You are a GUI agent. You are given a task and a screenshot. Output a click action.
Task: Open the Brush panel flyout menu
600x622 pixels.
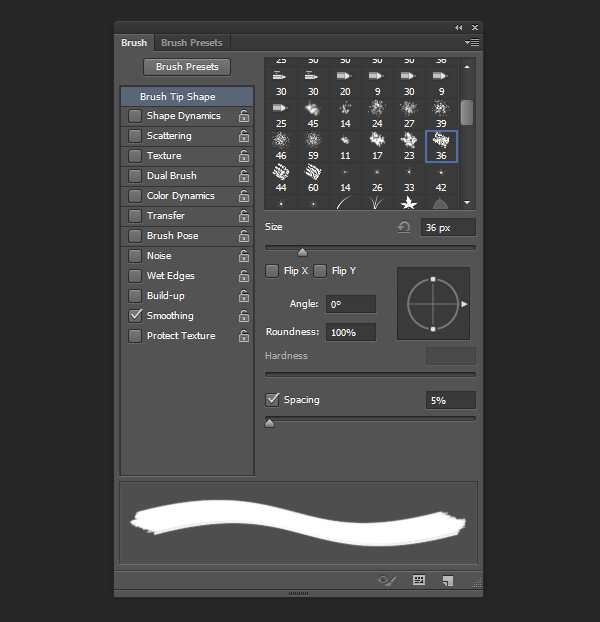click(472, 43)
